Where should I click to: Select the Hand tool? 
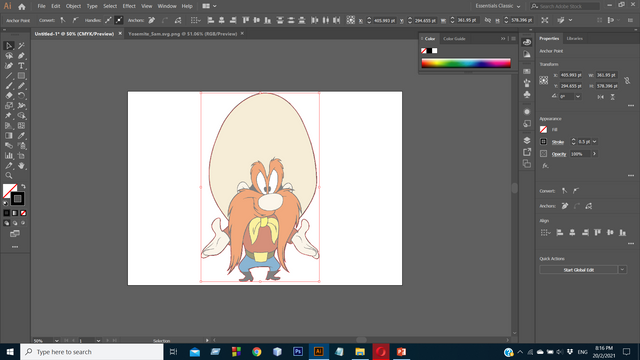click(21, 166)
